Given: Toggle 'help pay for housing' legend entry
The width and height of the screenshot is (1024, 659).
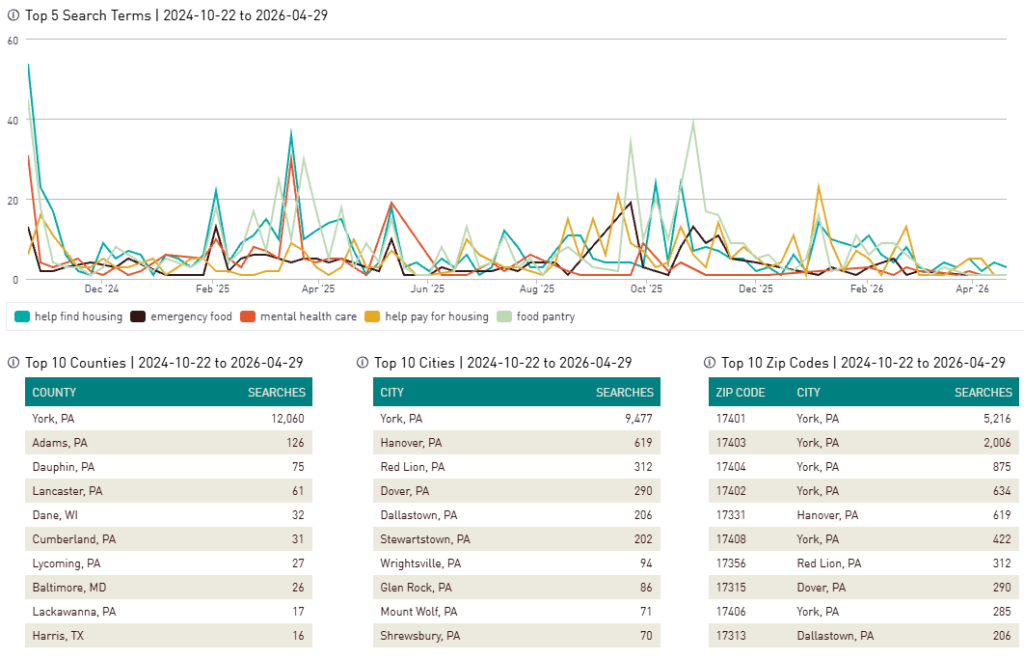Looking at the screenshot, I should pos(427,317).
